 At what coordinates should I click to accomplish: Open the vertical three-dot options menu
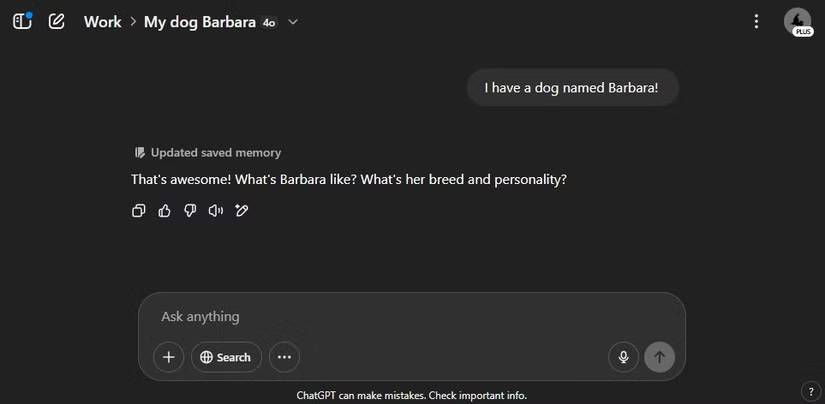coord(756,21)
